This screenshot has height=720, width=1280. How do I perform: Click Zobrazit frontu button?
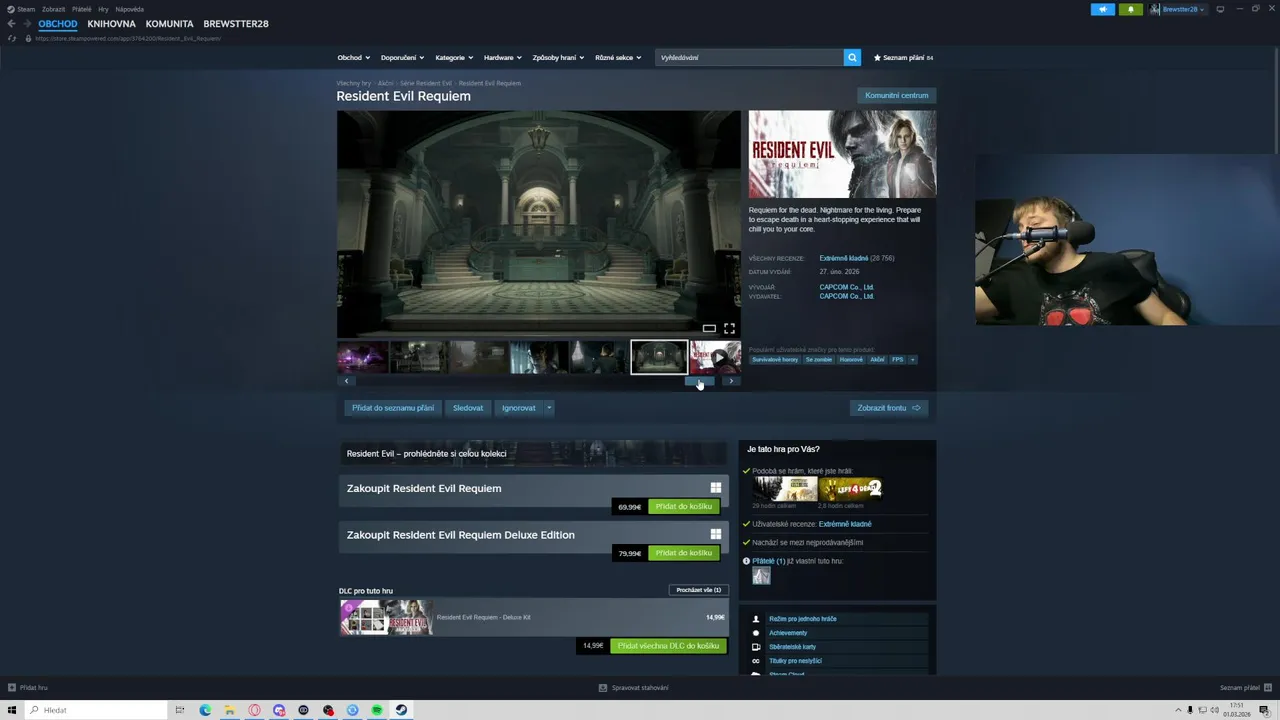(889, 408)
